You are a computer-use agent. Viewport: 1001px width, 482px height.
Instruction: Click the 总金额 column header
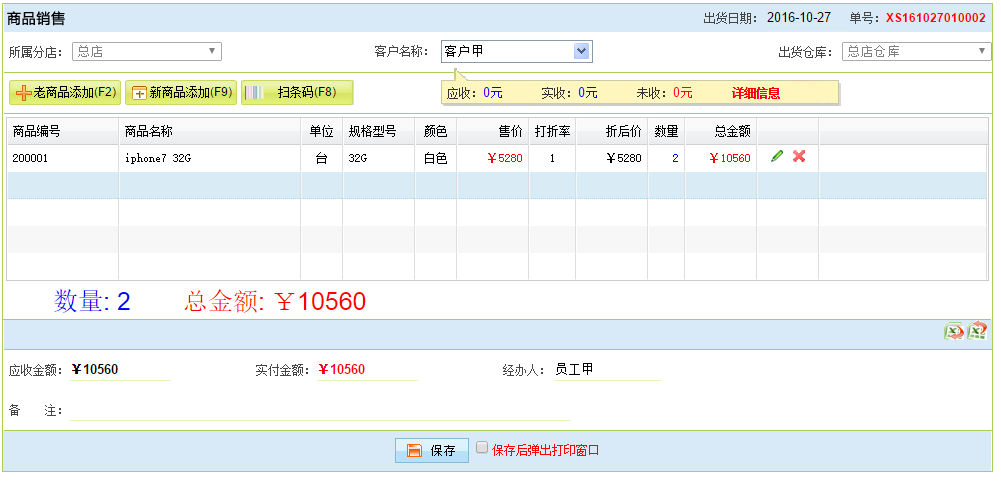pyautogui.click(x=732, y=131)
